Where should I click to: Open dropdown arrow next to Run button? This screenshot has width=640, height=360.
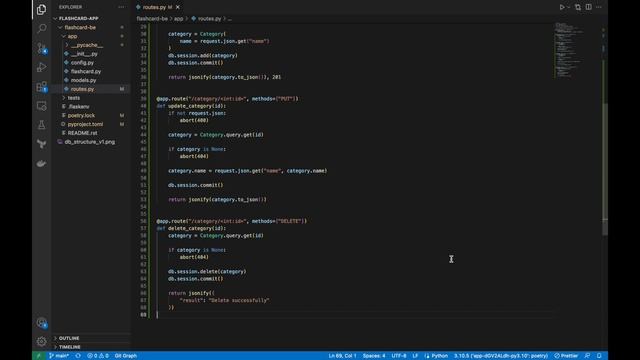click(x=569, y=7)
